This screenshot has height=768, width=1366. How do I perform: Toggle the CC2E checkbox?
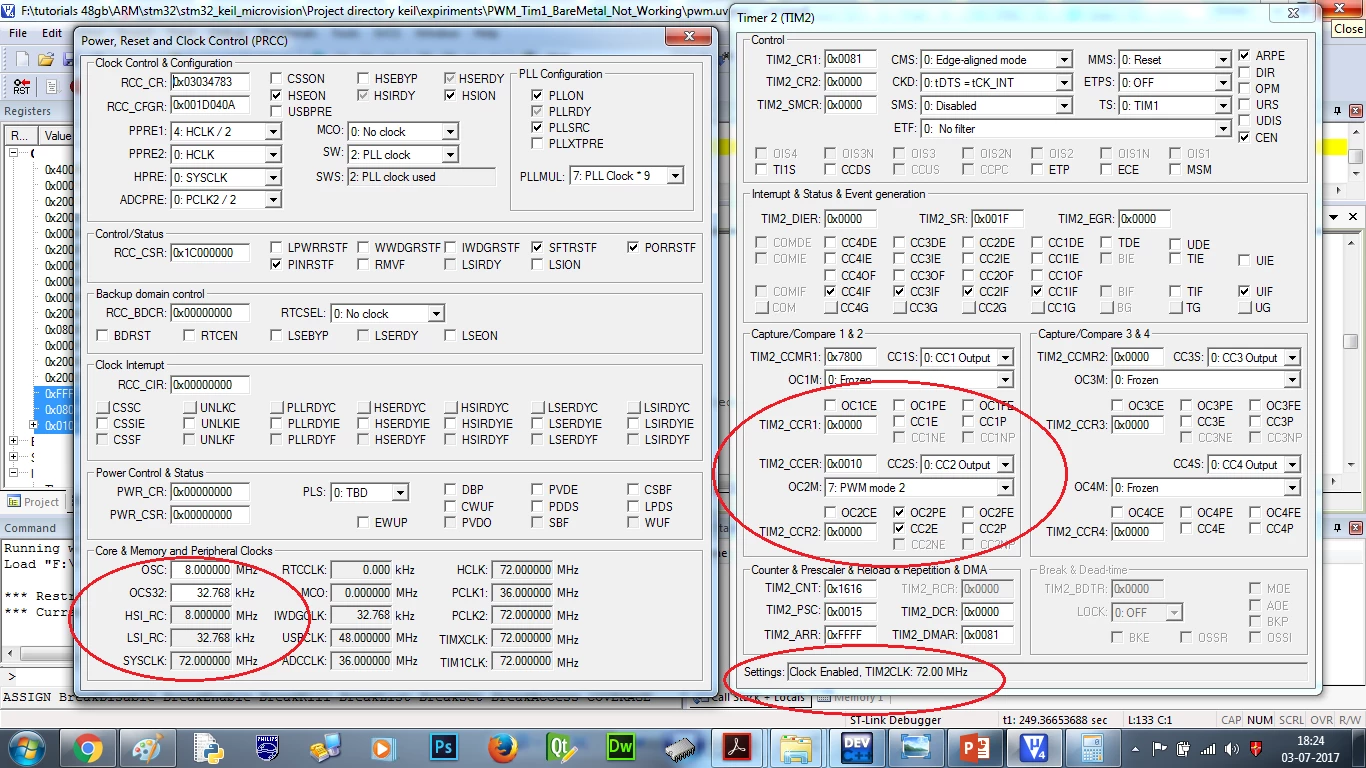pyautogui.click(x=901, y=529)
